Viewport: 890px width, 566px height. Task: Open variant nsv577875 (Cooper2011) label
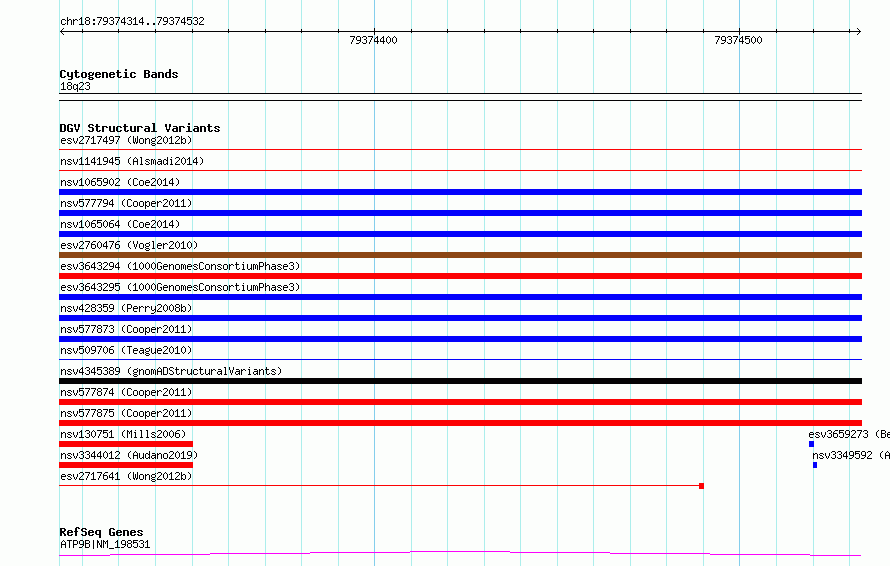[x=126, y=413]
